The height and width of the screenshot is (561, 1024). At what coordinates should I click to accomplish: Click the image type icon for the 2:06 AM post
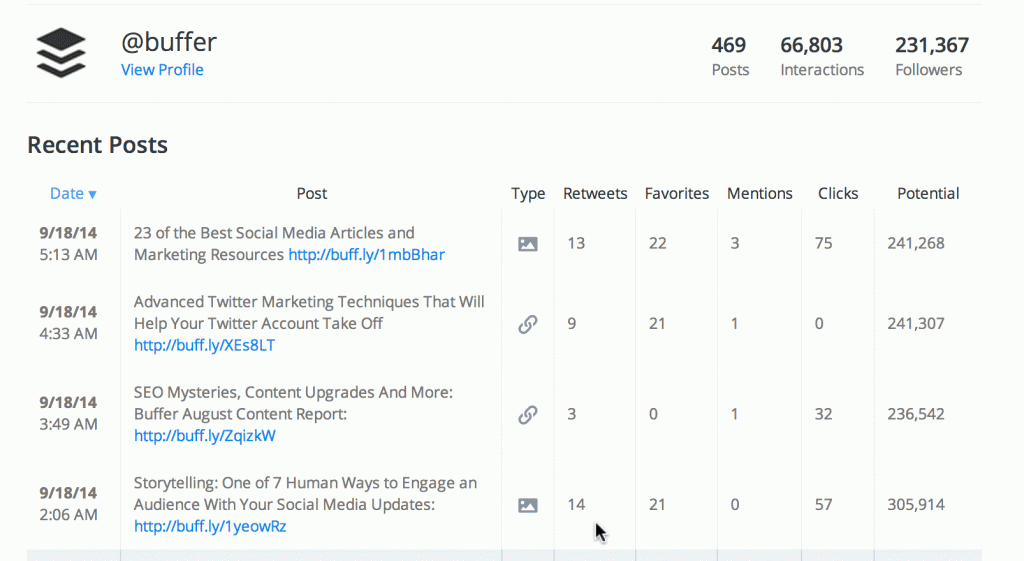pyautogui.click(x=528, y=505)
